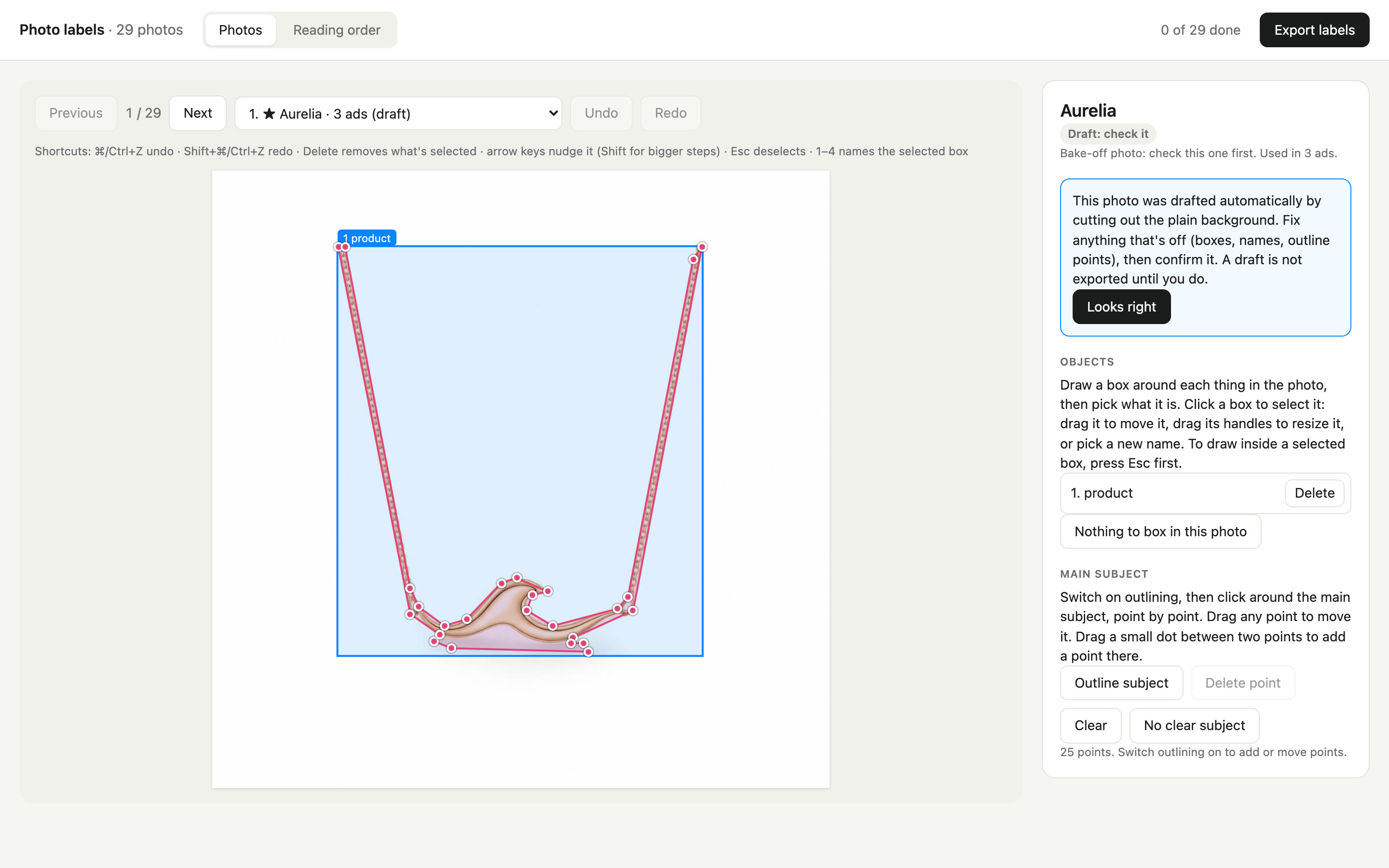This screenshot has height=868, width=1389.
Task: Mark Nothing to box in this photo
Action: pyautogui.click(x=1160, y=531)
